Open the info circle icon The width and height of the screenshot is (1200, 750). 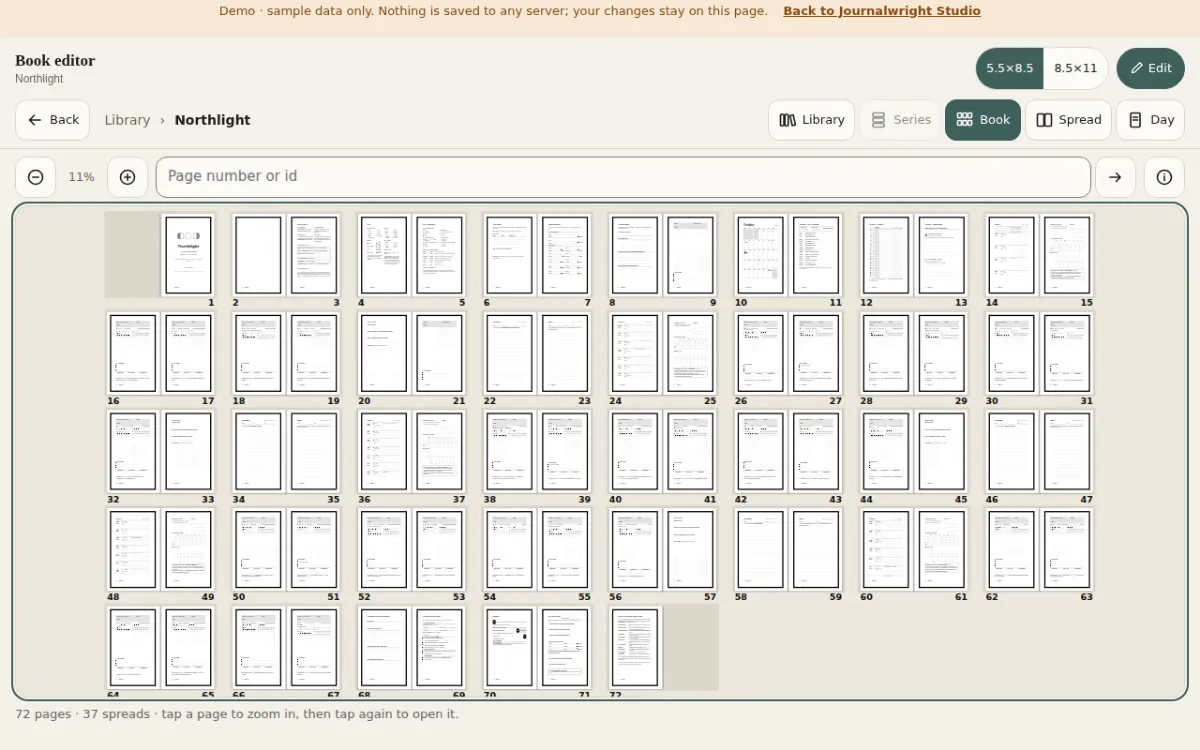click(1164, 177)
